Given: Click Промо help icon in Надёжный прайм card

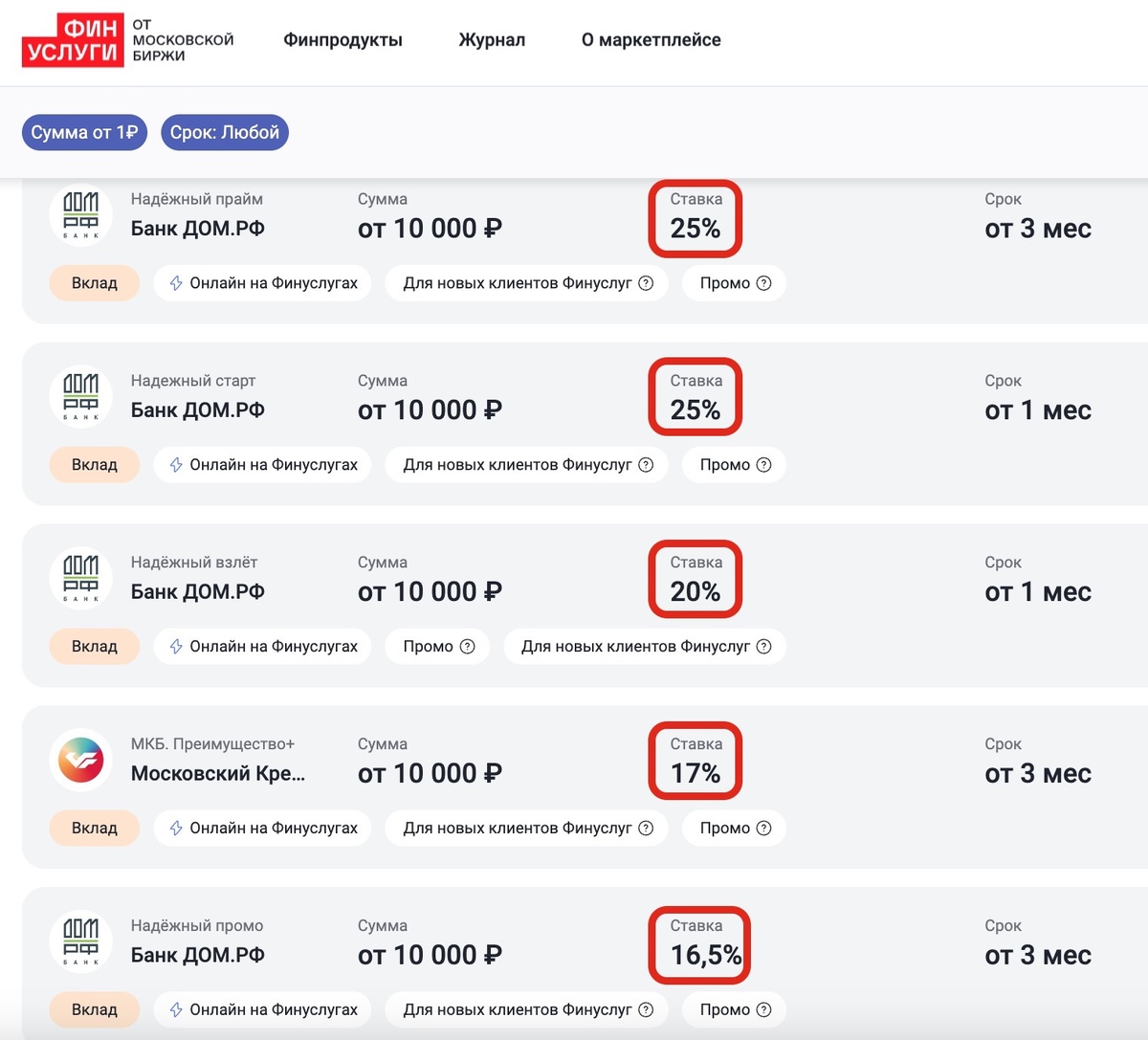Looking at the screenshot, I should 763,283.
